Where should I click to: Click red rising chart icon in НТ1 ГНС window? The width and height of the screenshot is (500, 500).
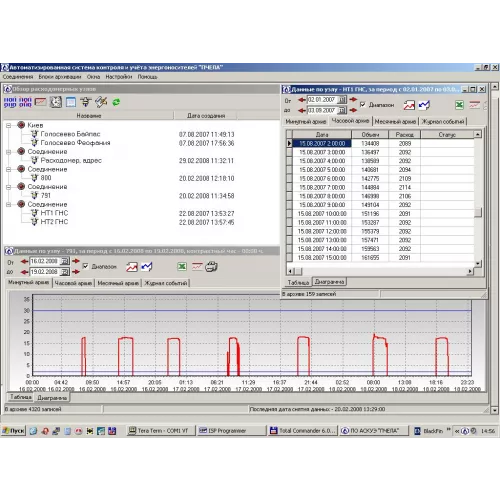coord(409,105)
